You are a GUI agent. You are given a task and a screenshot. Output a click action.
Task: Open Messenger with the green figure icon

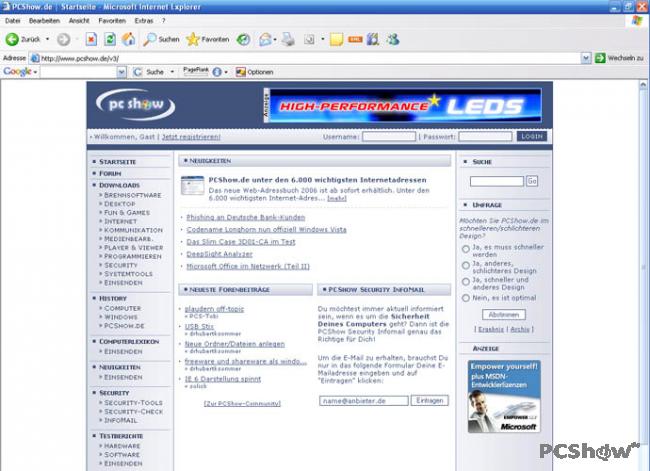[393, 39]
